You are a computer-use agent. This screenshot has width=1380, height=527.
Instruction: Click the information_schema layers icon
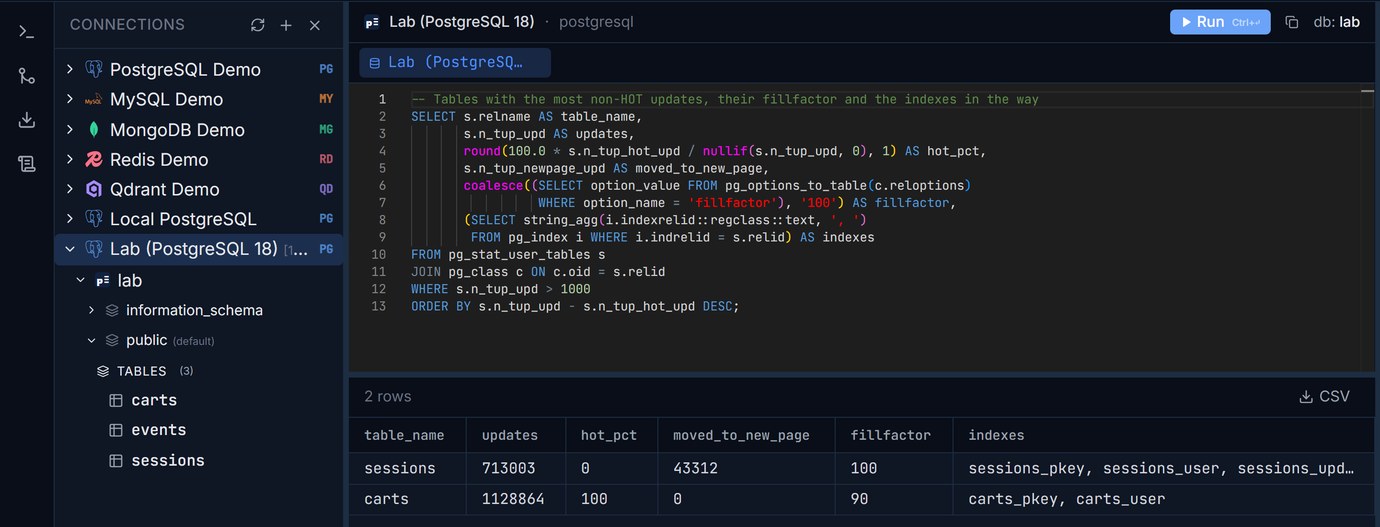112,310
